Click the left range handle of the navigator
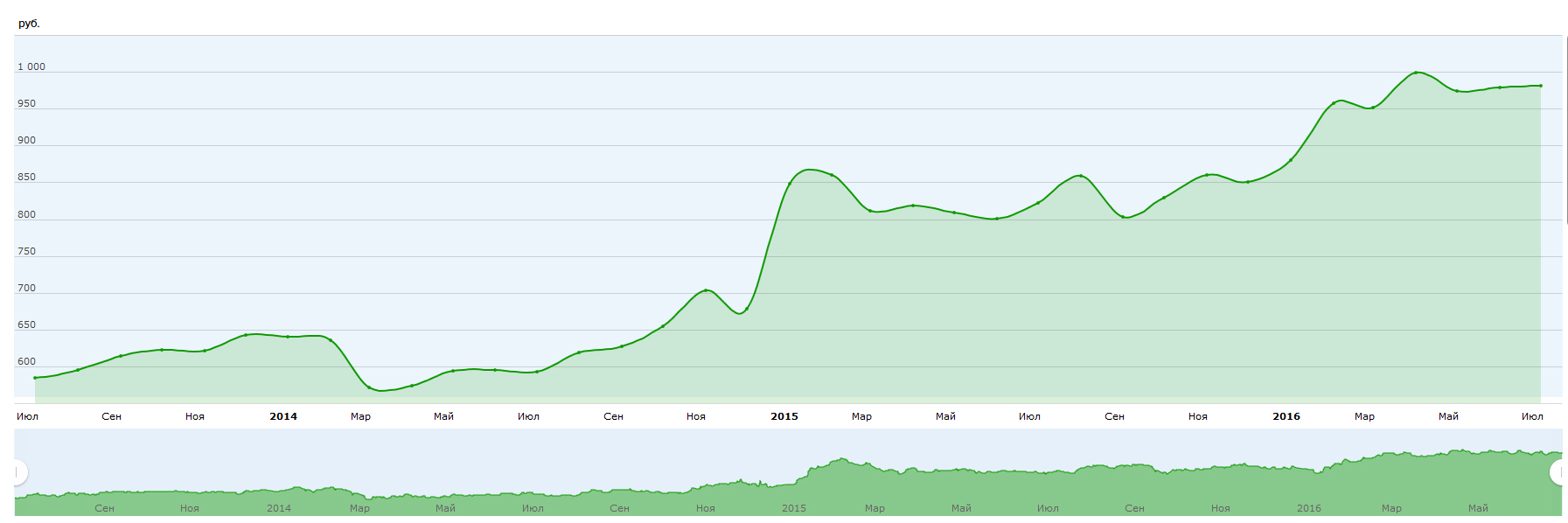This screenshot has width=1568, height=523. (17, 473)
